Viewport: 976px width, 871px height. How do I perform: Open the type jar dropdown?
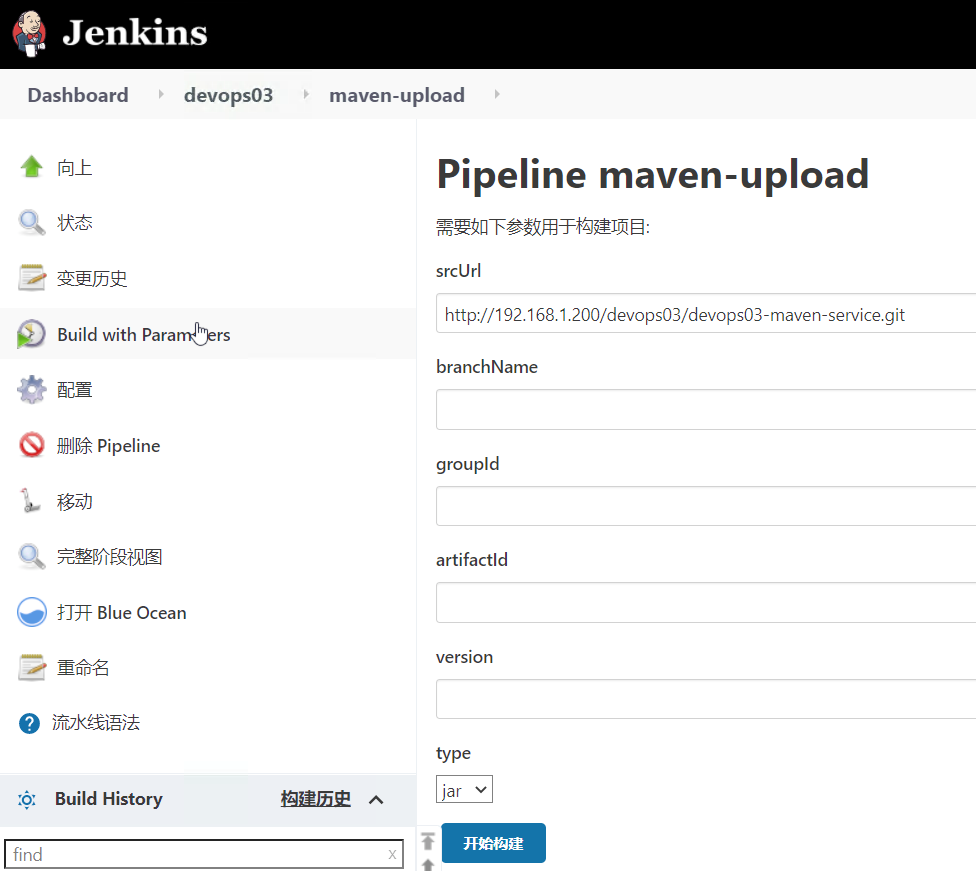[x=464, y=789]
